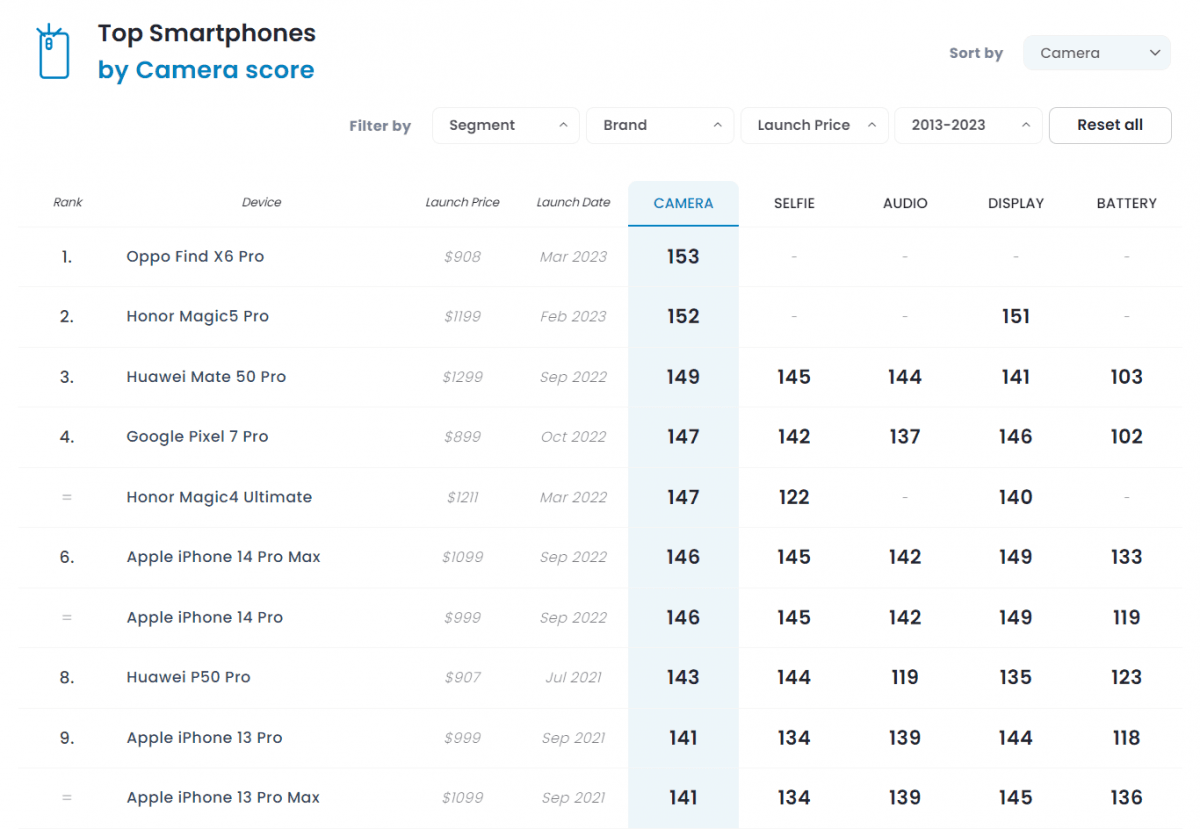The width and height of the screenshot is (1200, 829).
Task: Click the Device column header
Action: point(262,202)
